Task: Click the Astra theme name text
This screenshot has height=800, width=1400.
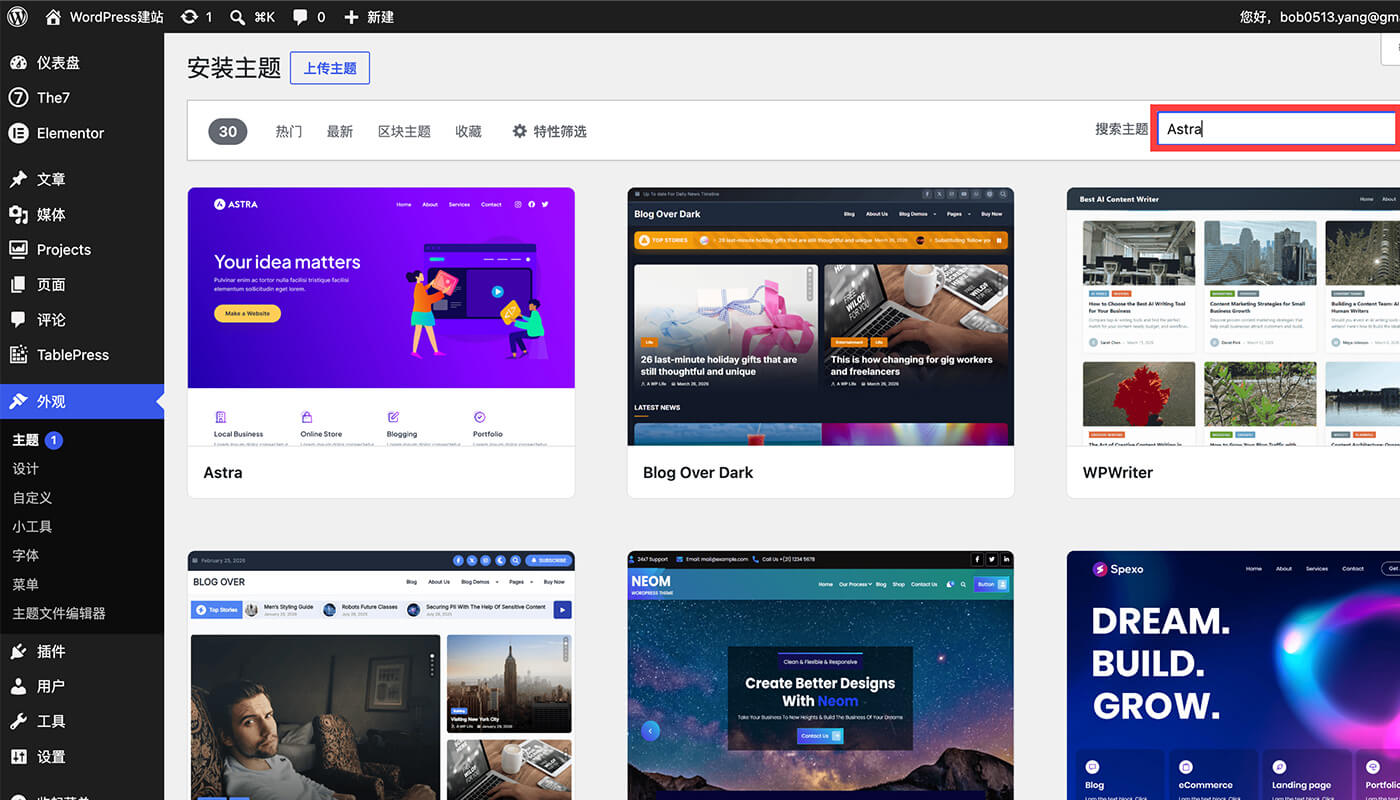Action: 223,472
